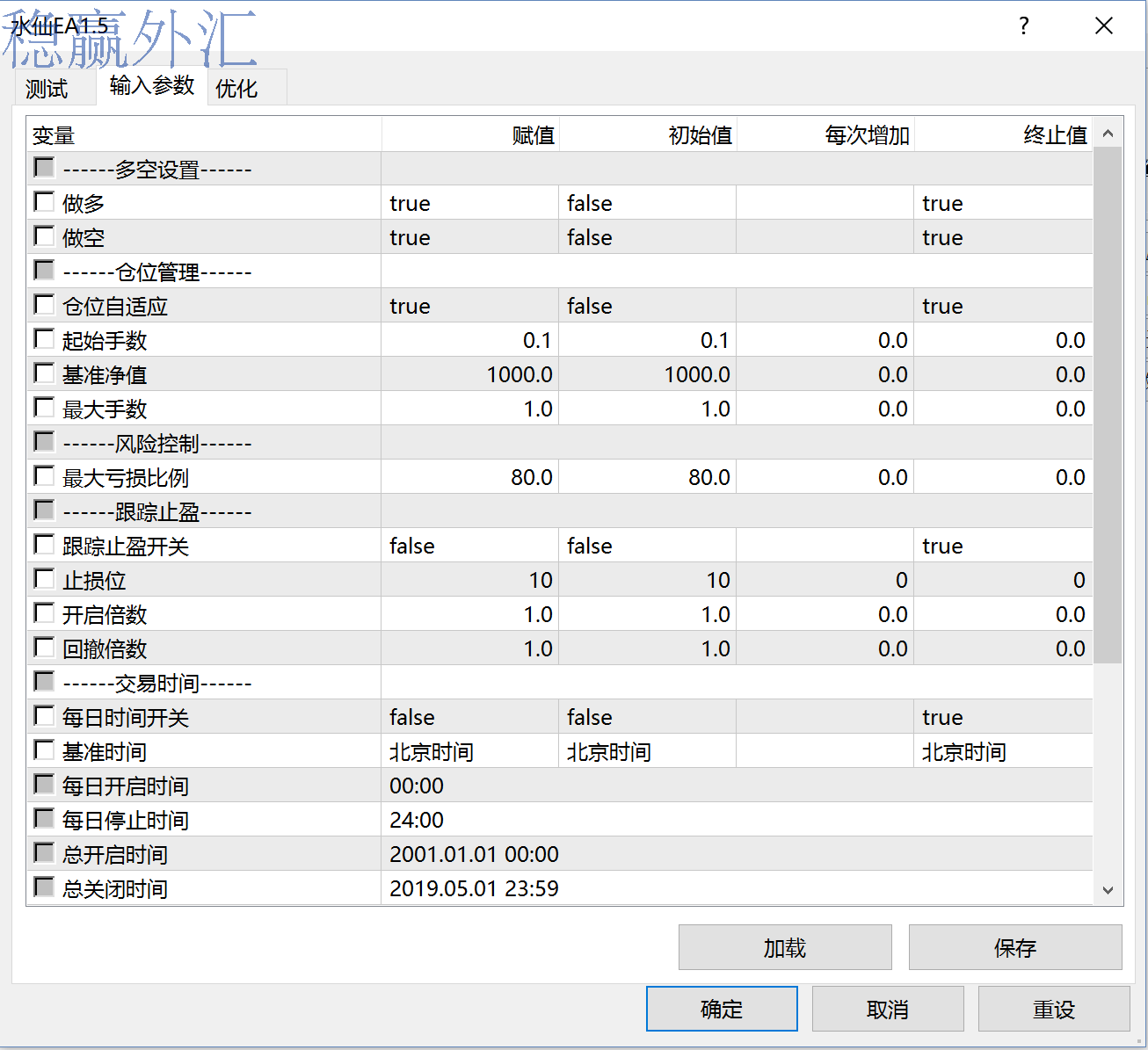Edit 每日开启时间 value 00:00
Image resolution: width=1148 pixels, height=1050 pixels.
pyautogui.click(x=737, y=786)
